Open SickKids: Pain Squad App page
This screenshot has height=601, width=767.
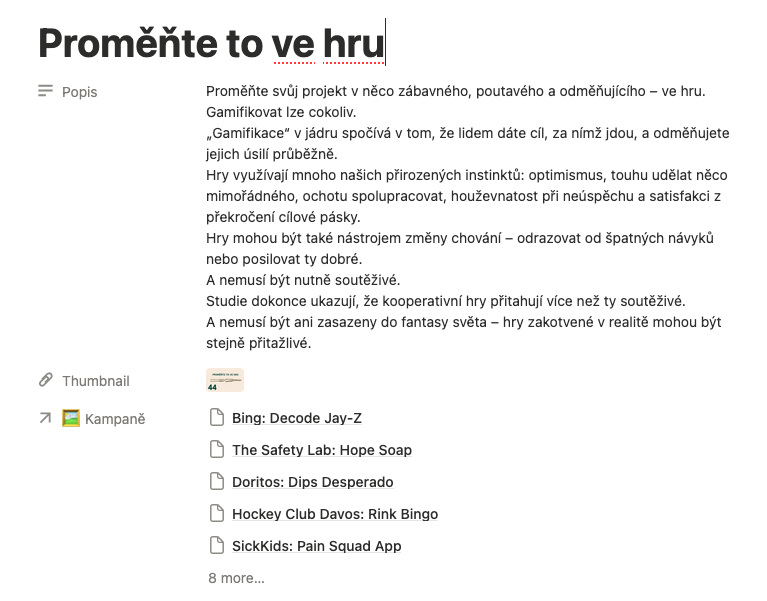pos(316,546)
